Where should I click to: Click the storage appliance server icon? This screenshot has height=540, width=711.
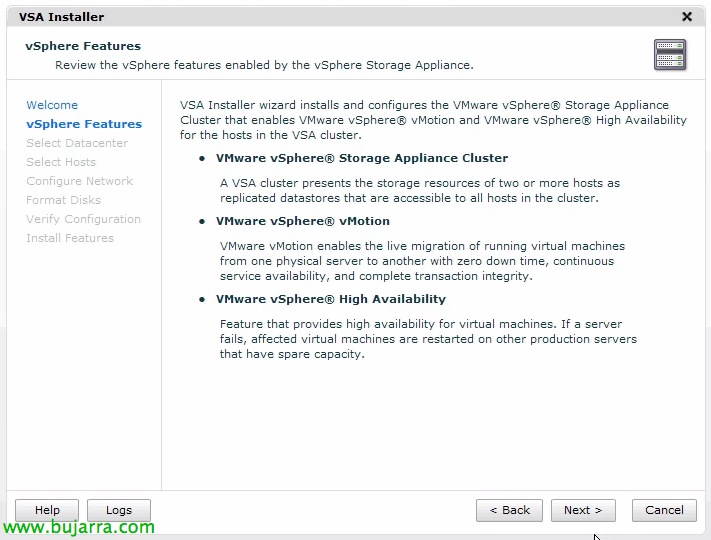pyautogui.click(x=670, y=55)
